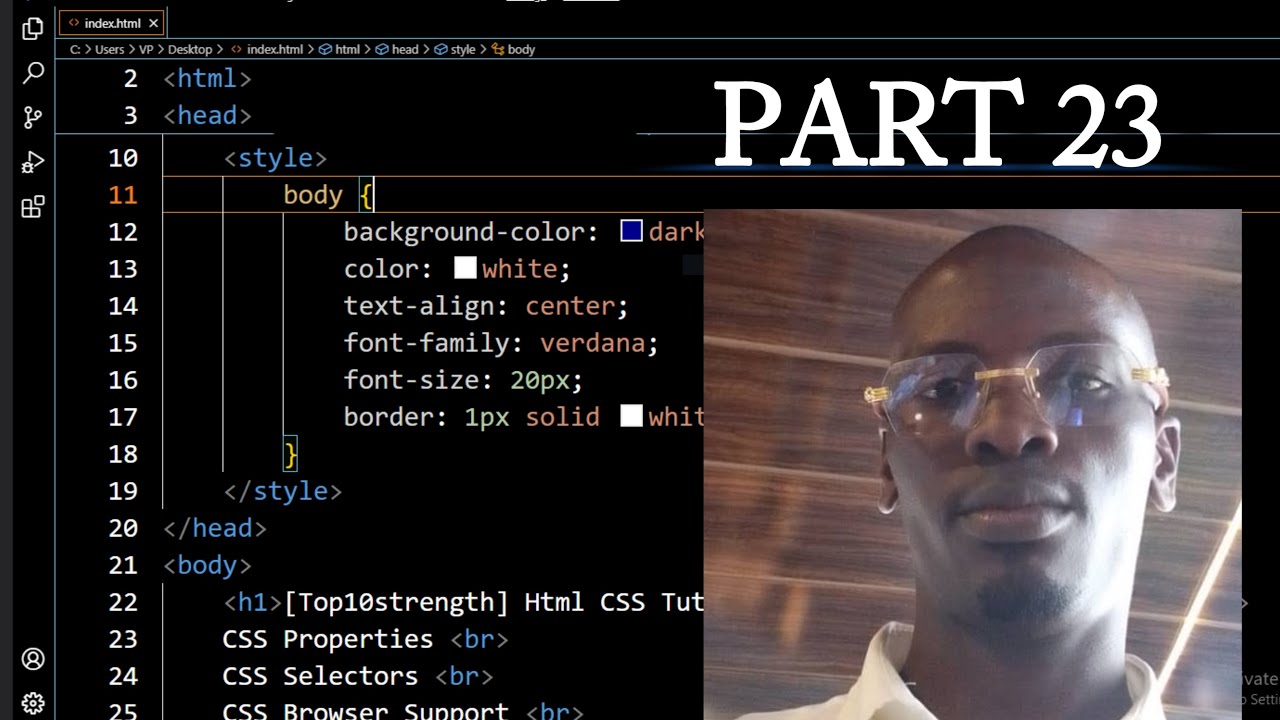Select the index.html editor tab
Screen dimensions: 1280x720
point(112,22)
